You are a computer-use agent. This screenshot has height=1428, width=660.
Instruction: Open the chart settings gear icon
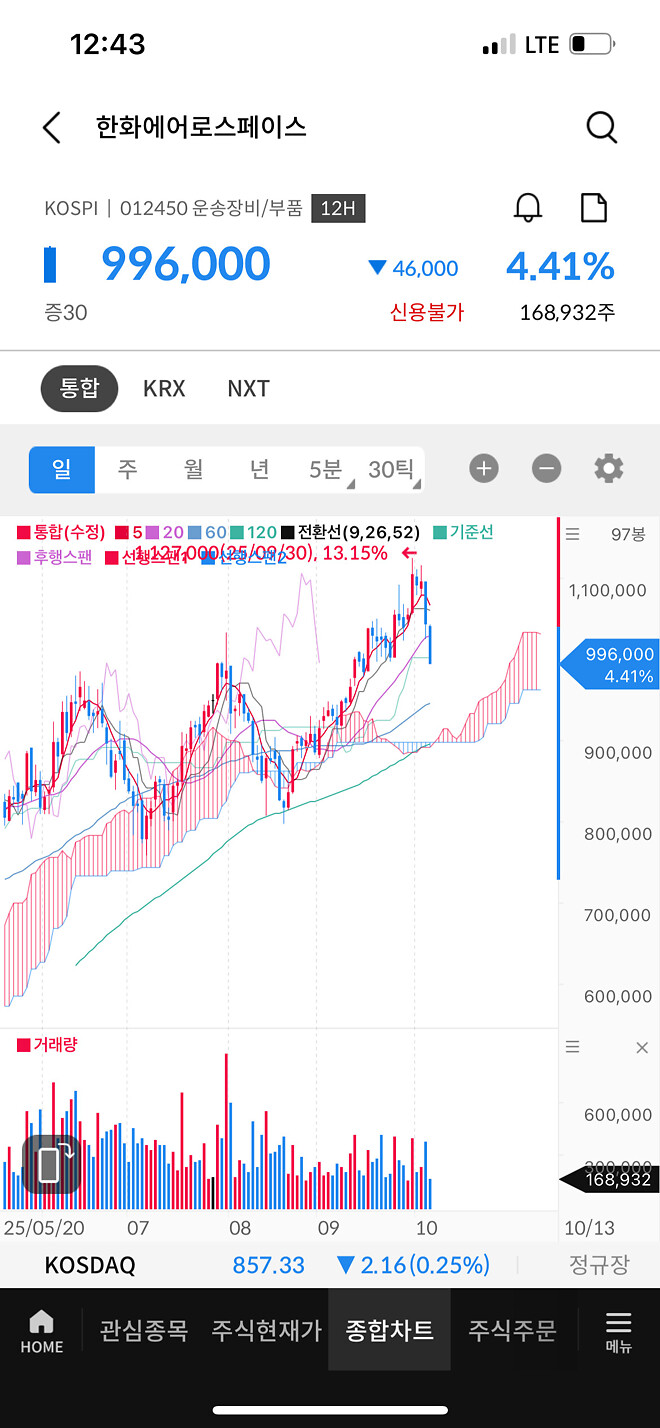608,468
